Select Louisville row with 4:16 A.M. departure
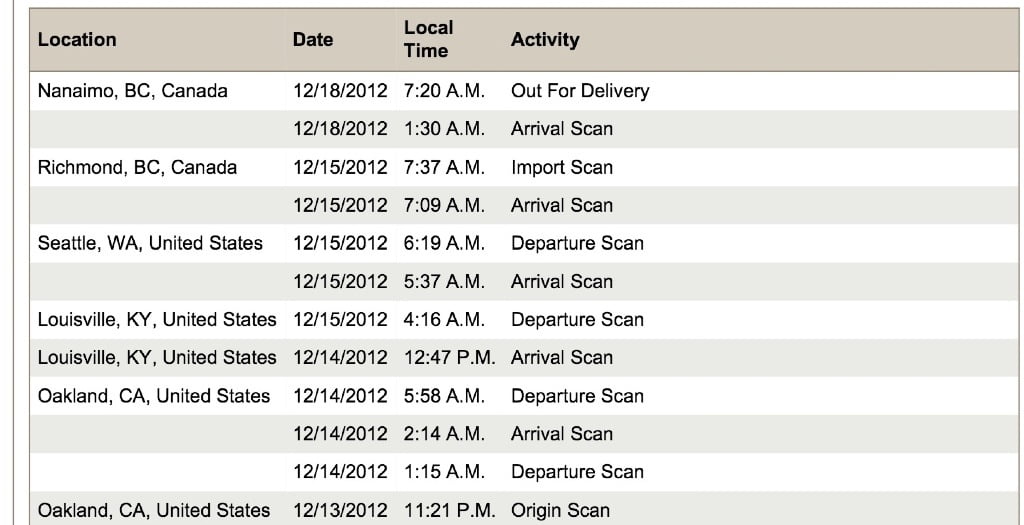The image size is (1024, 525). [x=524, y=319]
